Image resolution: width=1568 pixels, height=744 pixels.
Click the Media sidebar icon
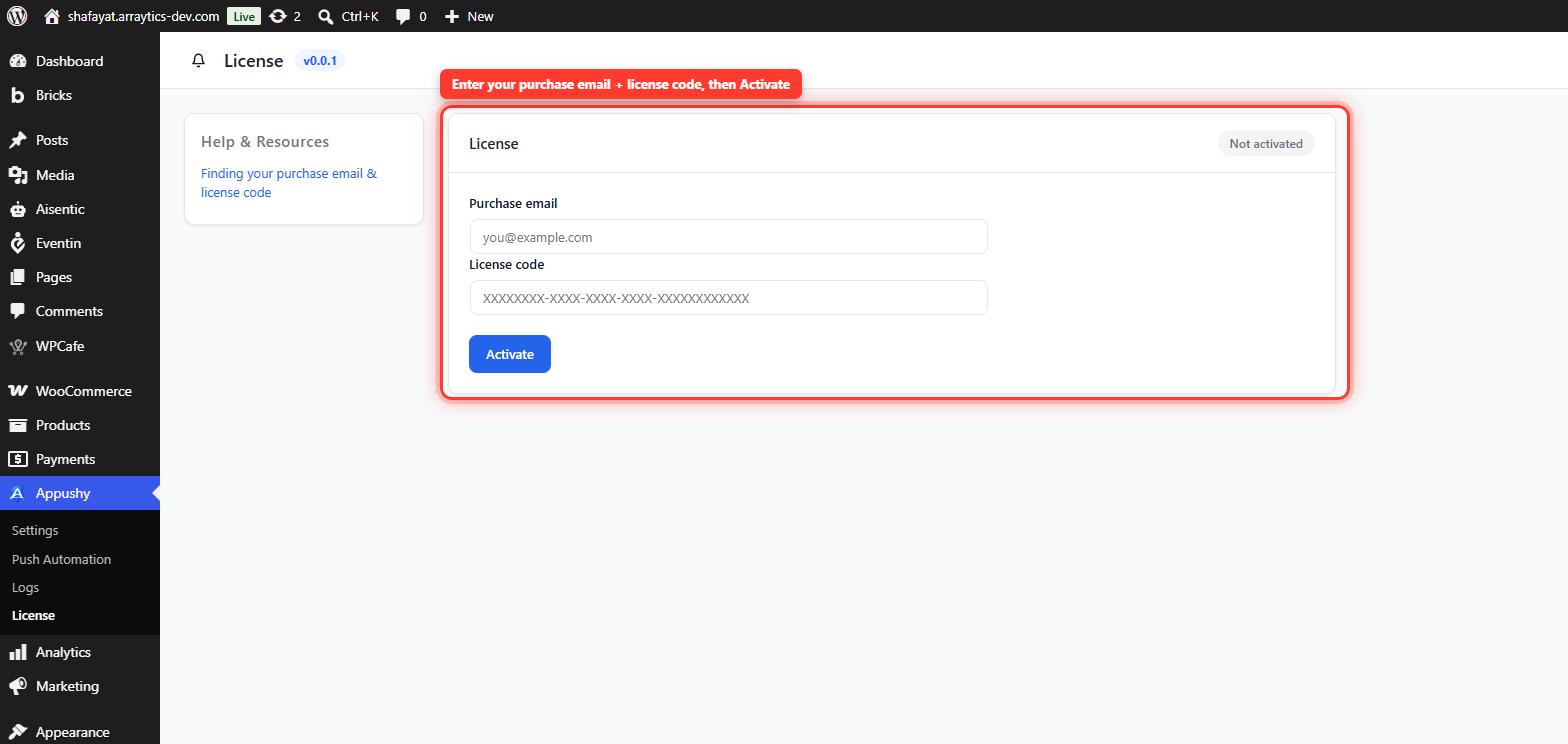pyautogui.click(x=18, y=175)
